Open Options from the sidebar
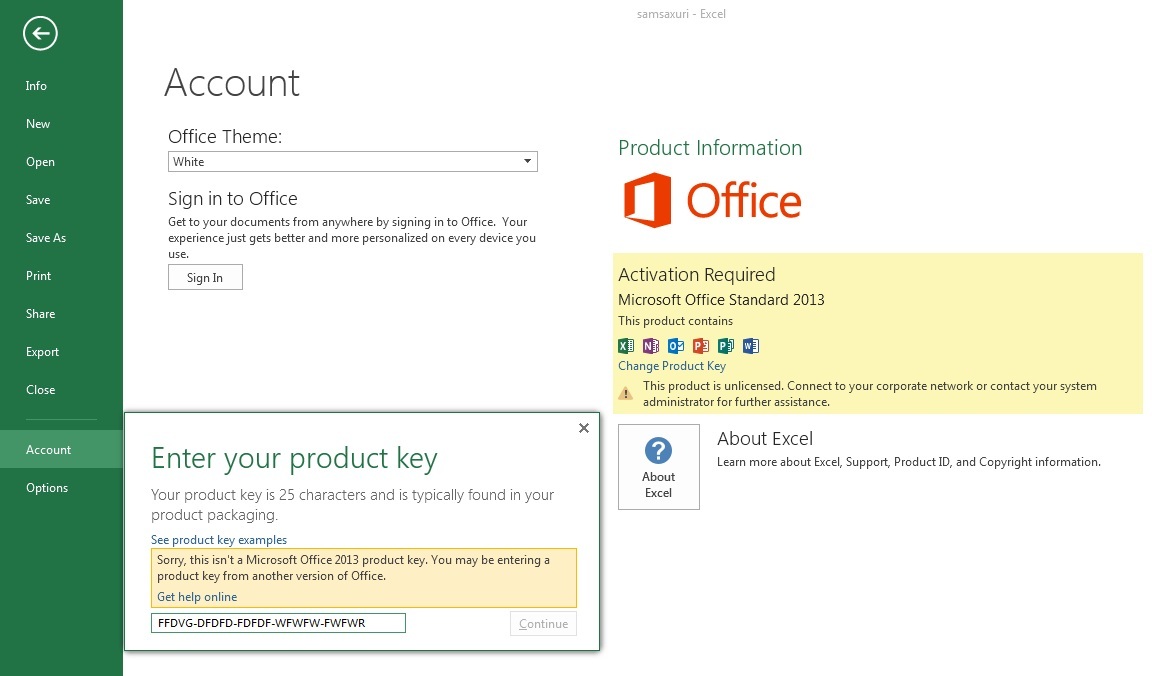 [x=62, y=488]
